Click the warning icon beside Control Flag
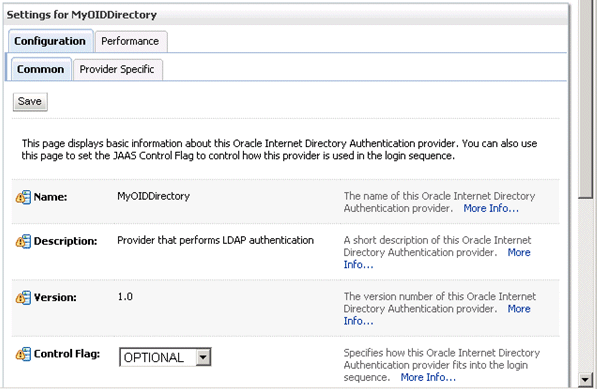 [23, 354]
